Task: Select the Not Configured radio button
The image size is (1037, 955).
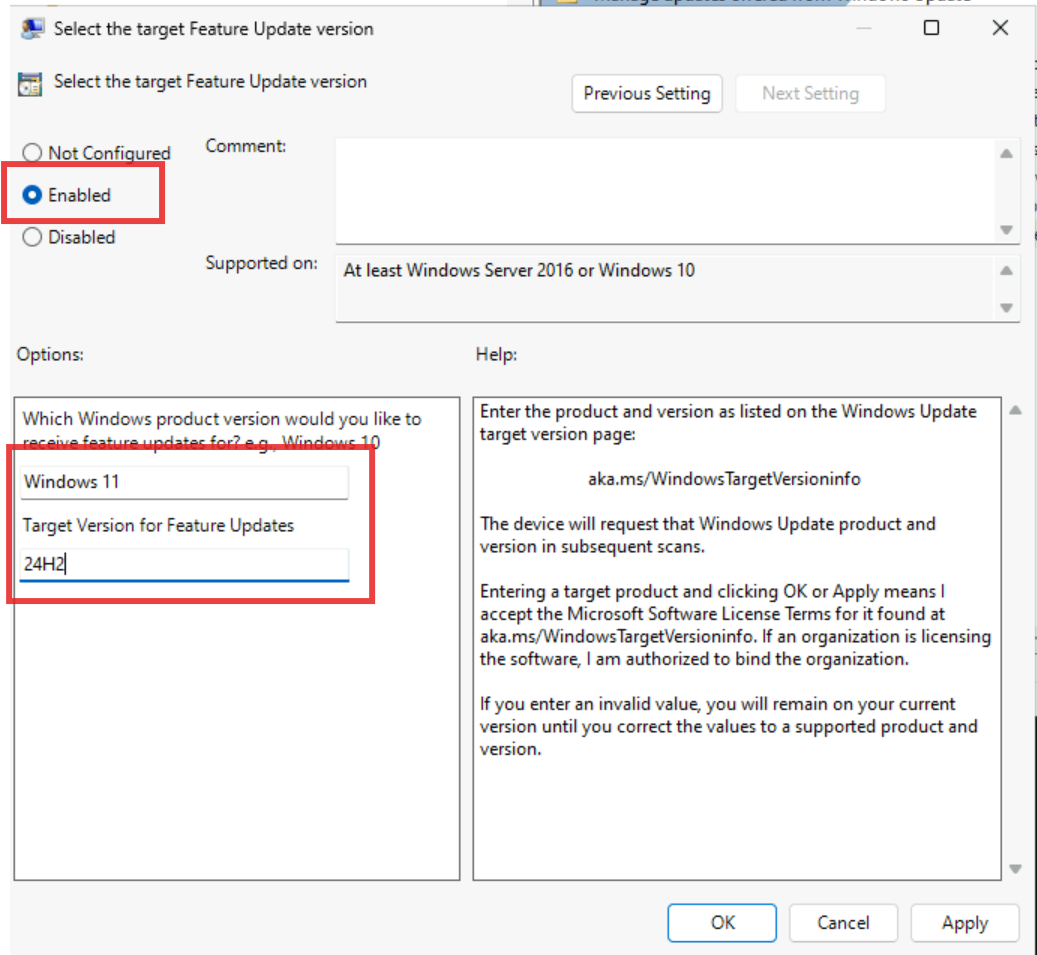Action: [x=31, y=152]
